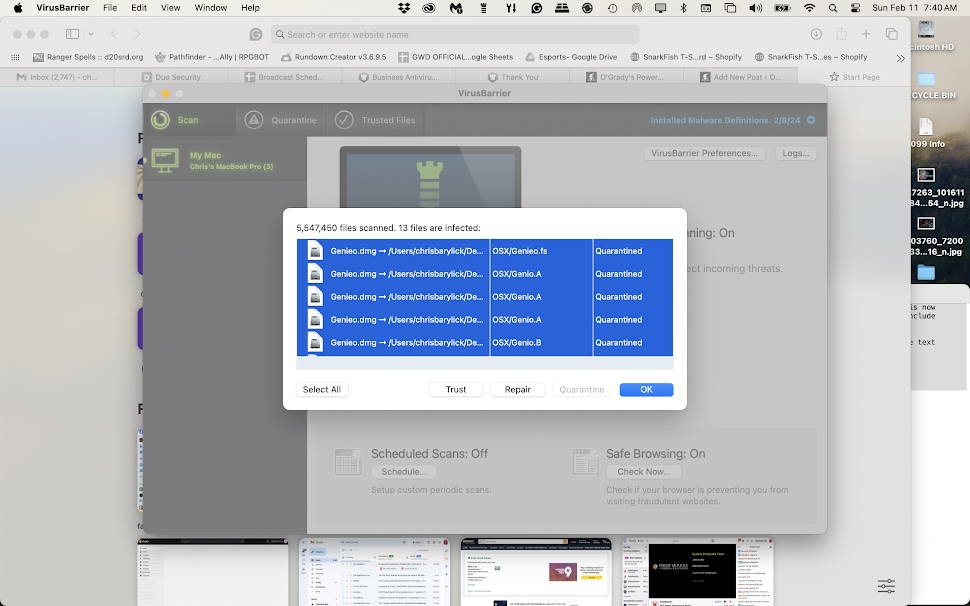The height and width of the screenshot is (606, 970).
Task: Open GWD OFFICIAL Google Sheets bookmark
Action: [455, 57]
